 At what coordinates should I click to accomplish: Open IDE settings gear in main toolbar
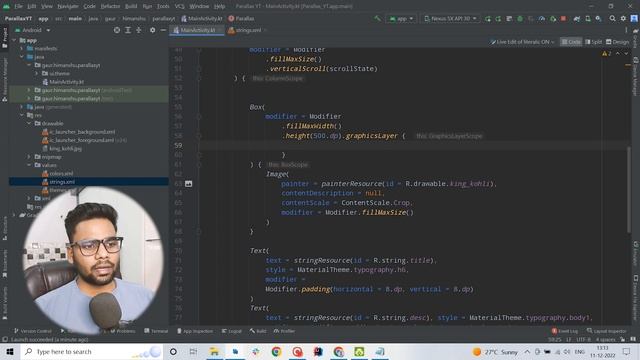click(x=623, y=18)
